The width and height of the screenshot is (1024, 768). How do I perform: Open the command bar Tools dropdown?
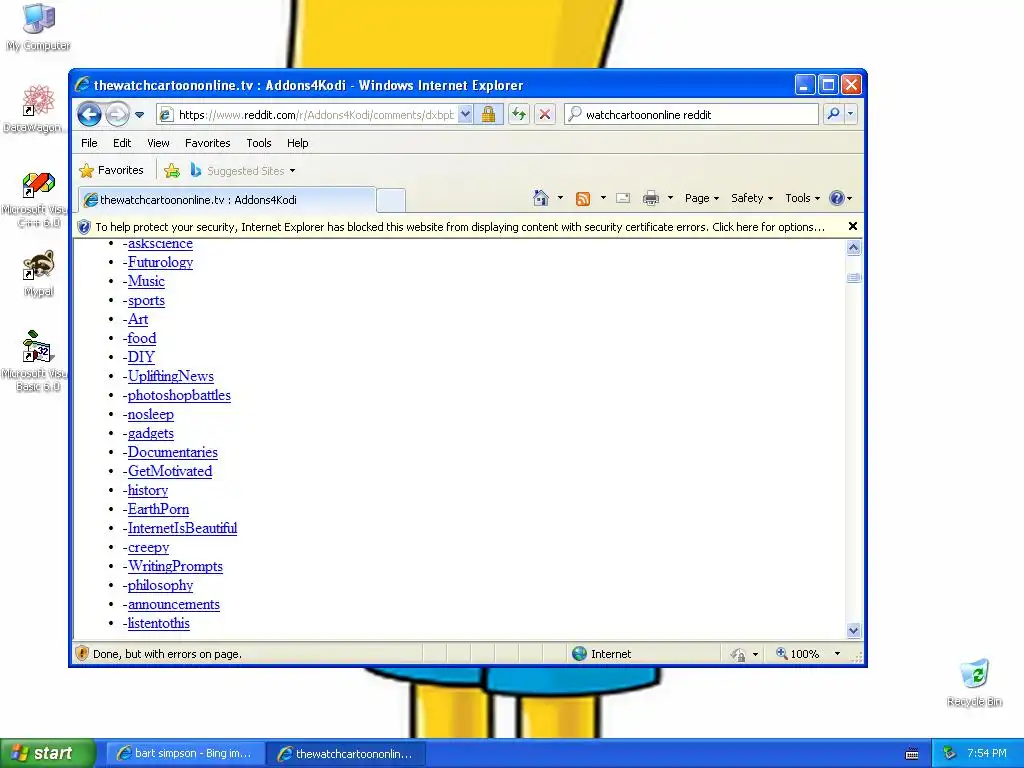[802, 198]
